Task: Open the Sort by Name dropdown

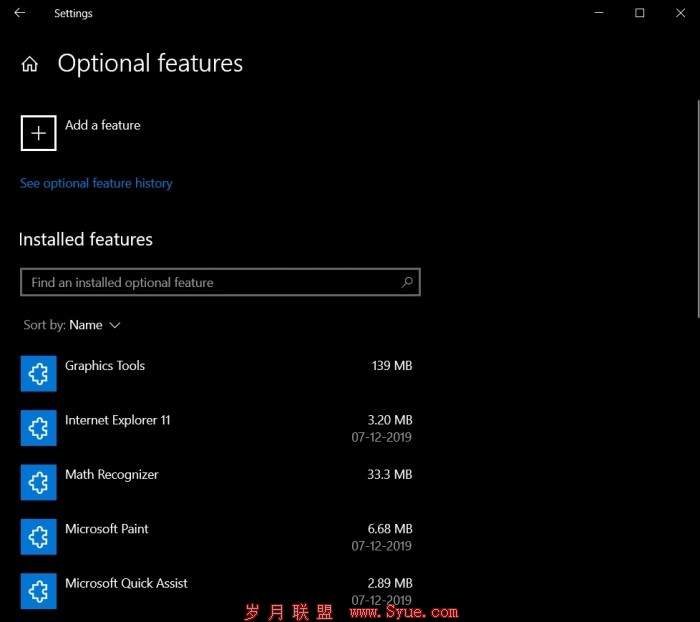Action: click(x=72, y=325)
